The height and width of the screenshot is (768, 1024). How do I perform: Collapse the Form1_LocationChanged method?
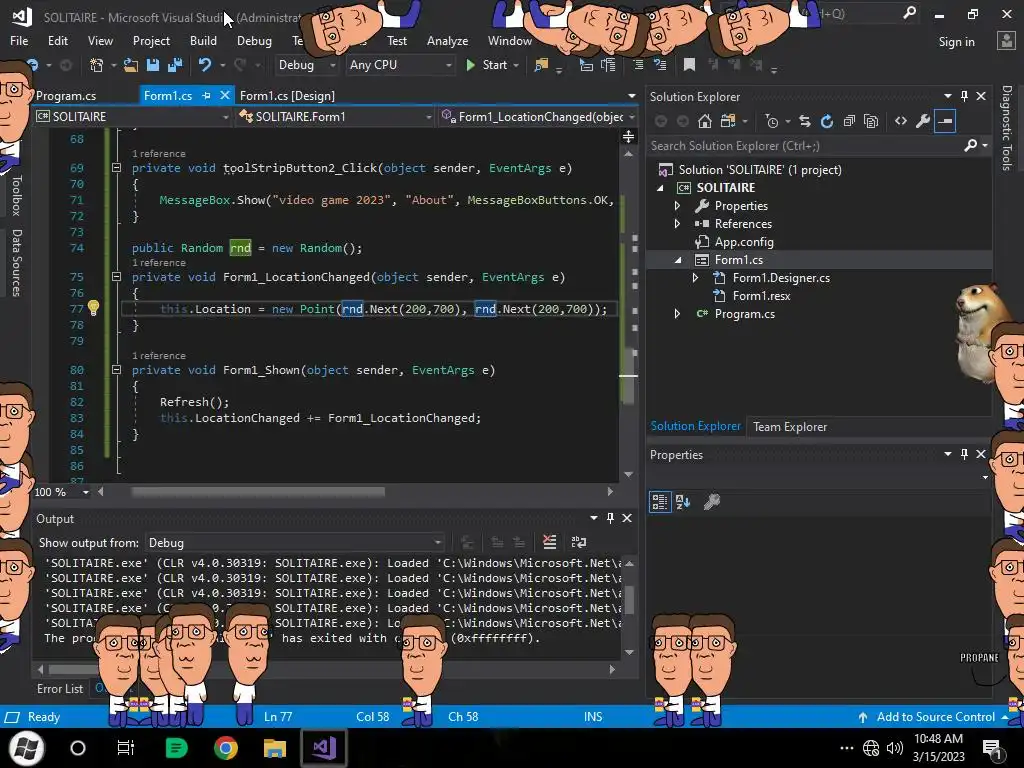pyautogui.click(x=116, y=277)
